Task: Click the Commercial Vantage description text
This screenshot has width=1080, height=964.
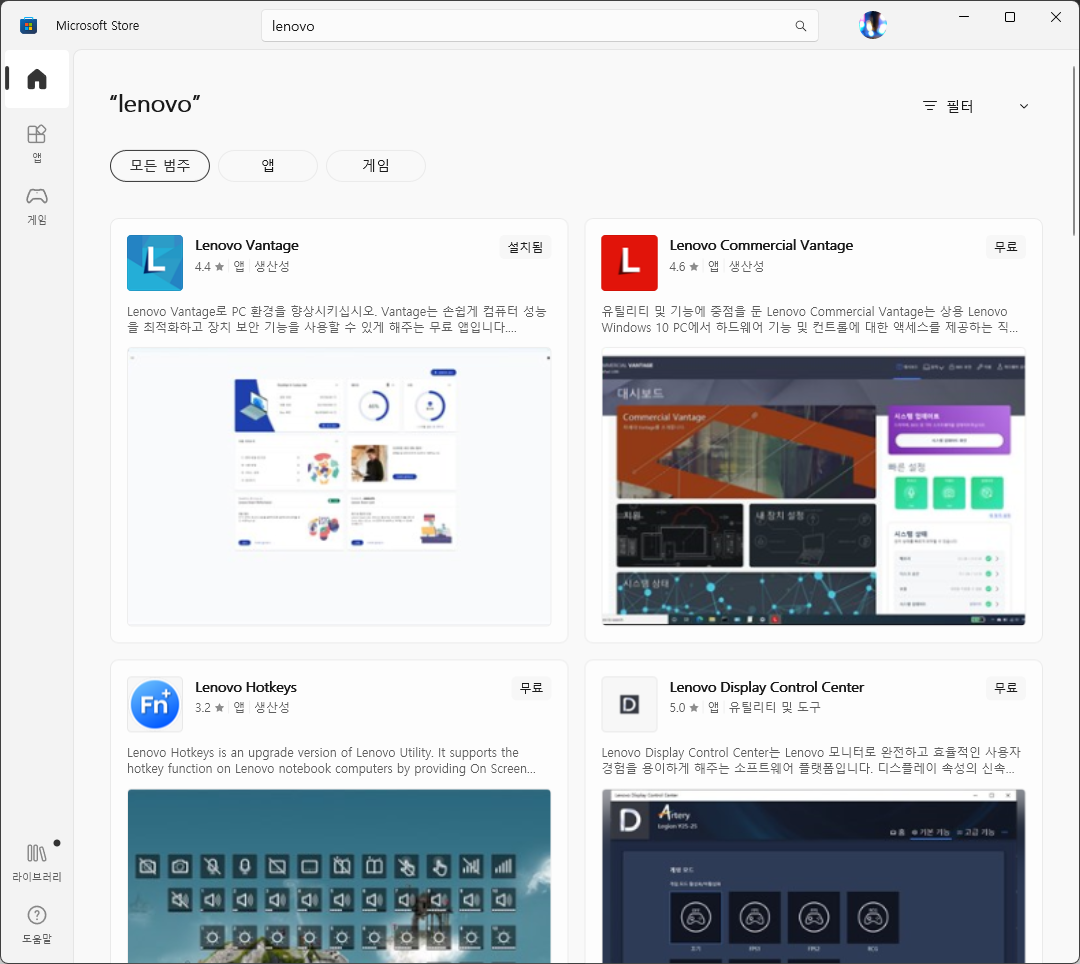Action: (809, 319)
